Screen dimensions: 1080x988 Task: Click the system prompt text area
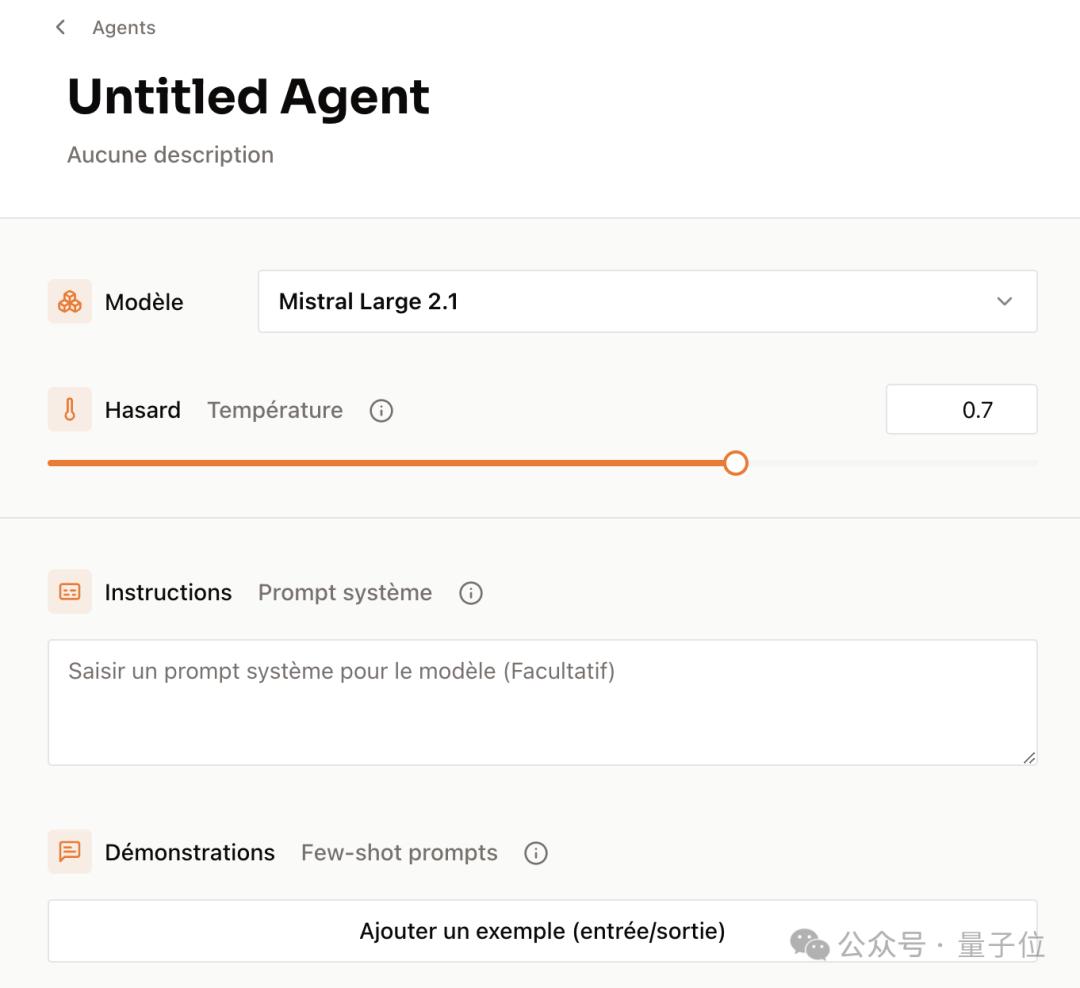(x=542, y=700)
